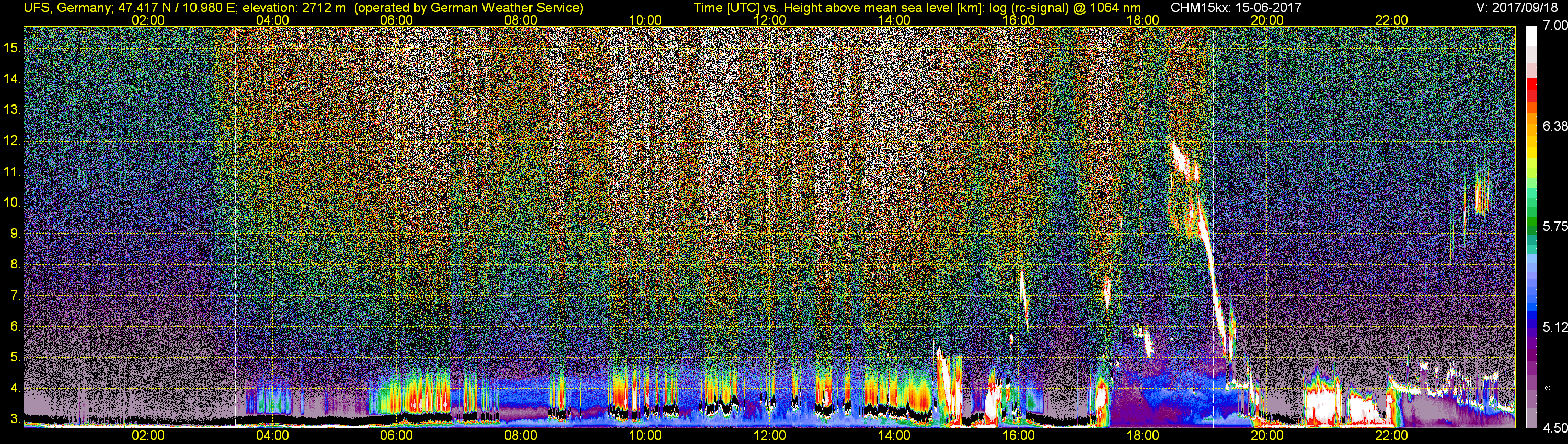Click the 20:00 label on the bottom time axis
Image resolution: width=1568 pixels, height=444 pixels.
pyautogui.click(x=1267, y=436)
